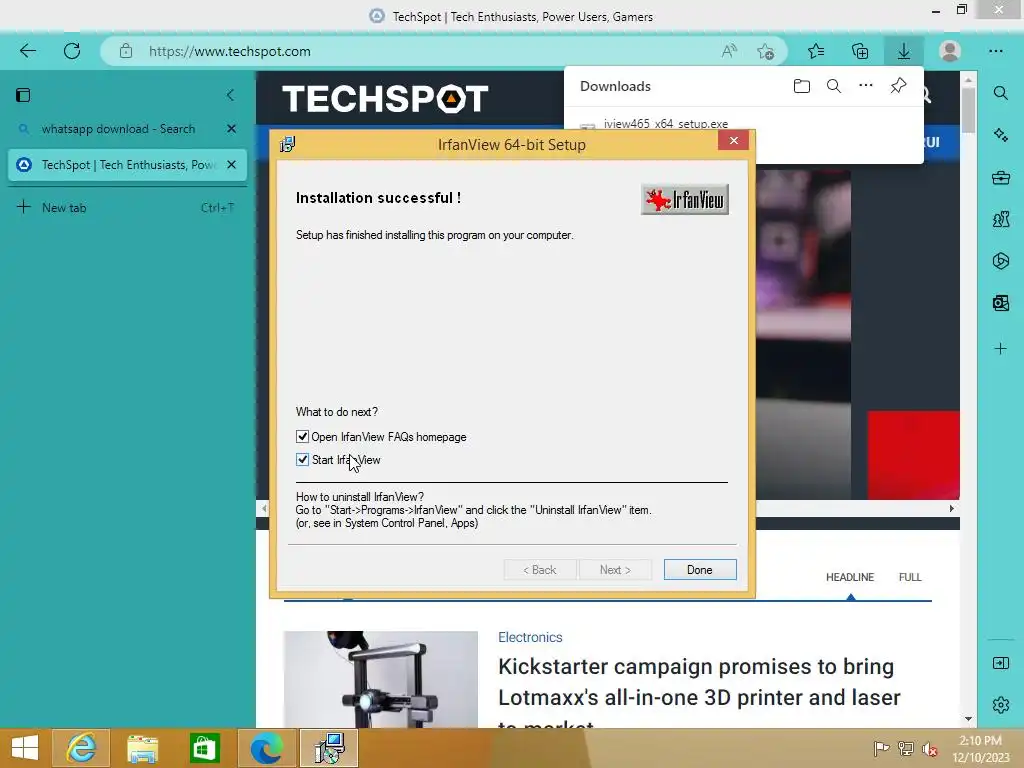Open Edge Settings and more menu
The width and height of the screenshot is (1024, 768).
click(996, 51)
